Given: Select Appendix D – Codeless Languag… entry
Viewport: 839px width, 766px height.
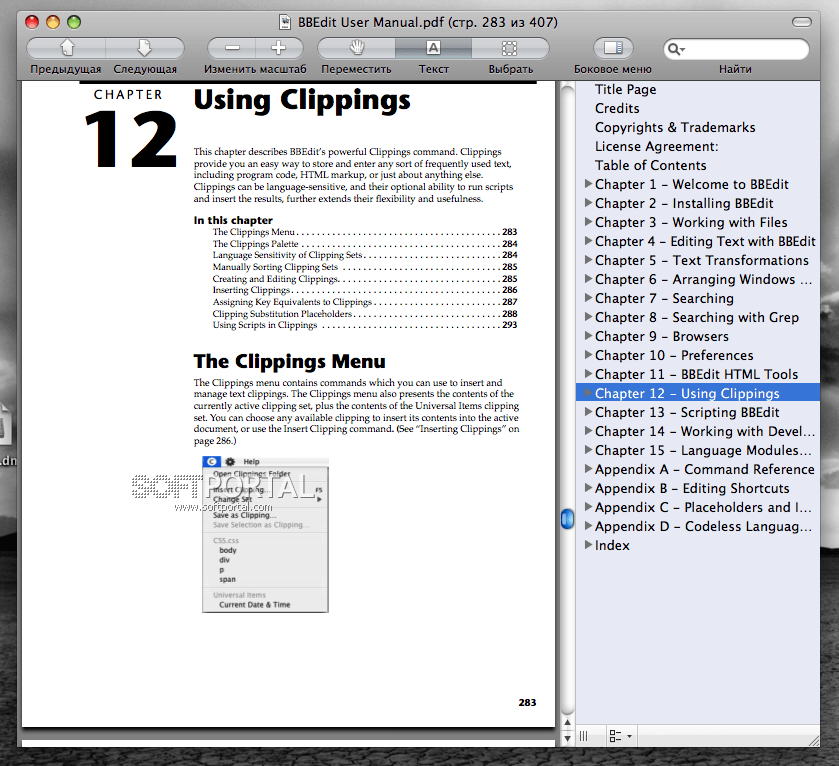Looking at the screenshot, I should click(x=703, y=526).
